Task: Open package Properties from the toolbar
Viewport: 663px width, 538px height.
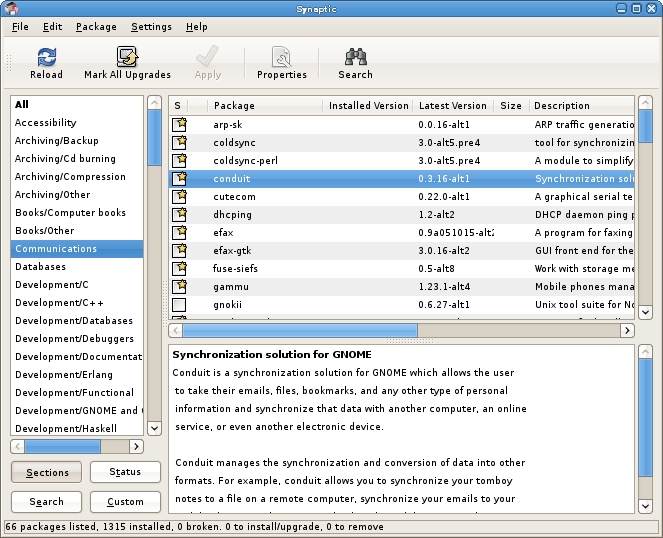Action: 281,57
